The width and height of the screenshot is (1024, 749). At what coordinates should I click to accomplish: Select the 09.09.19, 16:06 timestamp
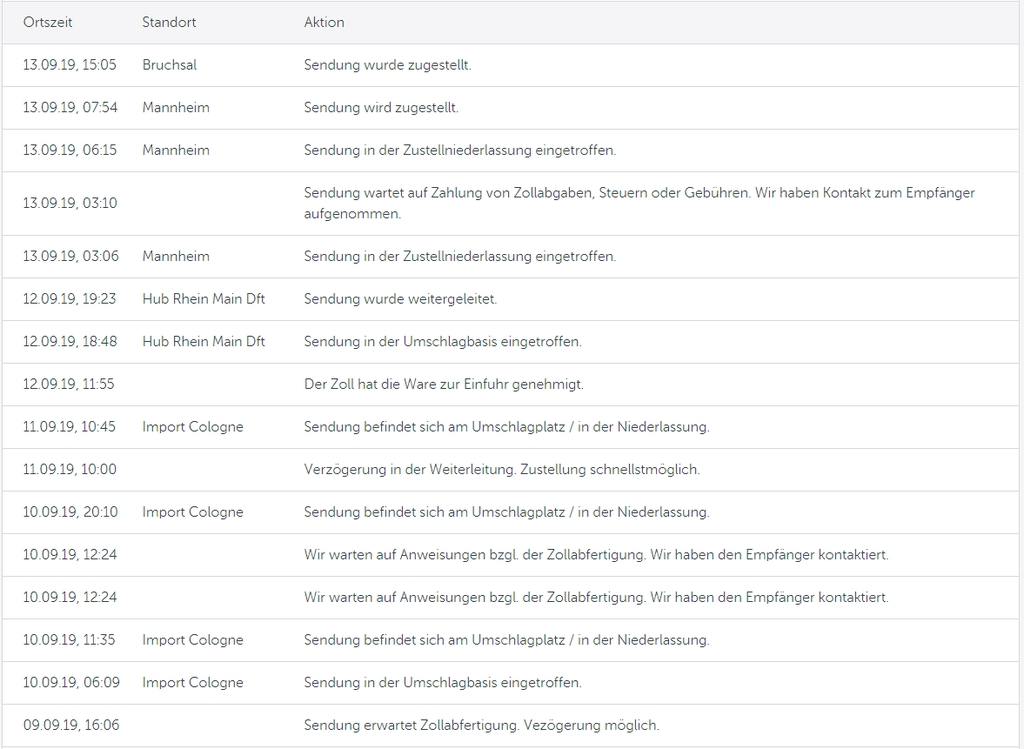tap(70, 725)
